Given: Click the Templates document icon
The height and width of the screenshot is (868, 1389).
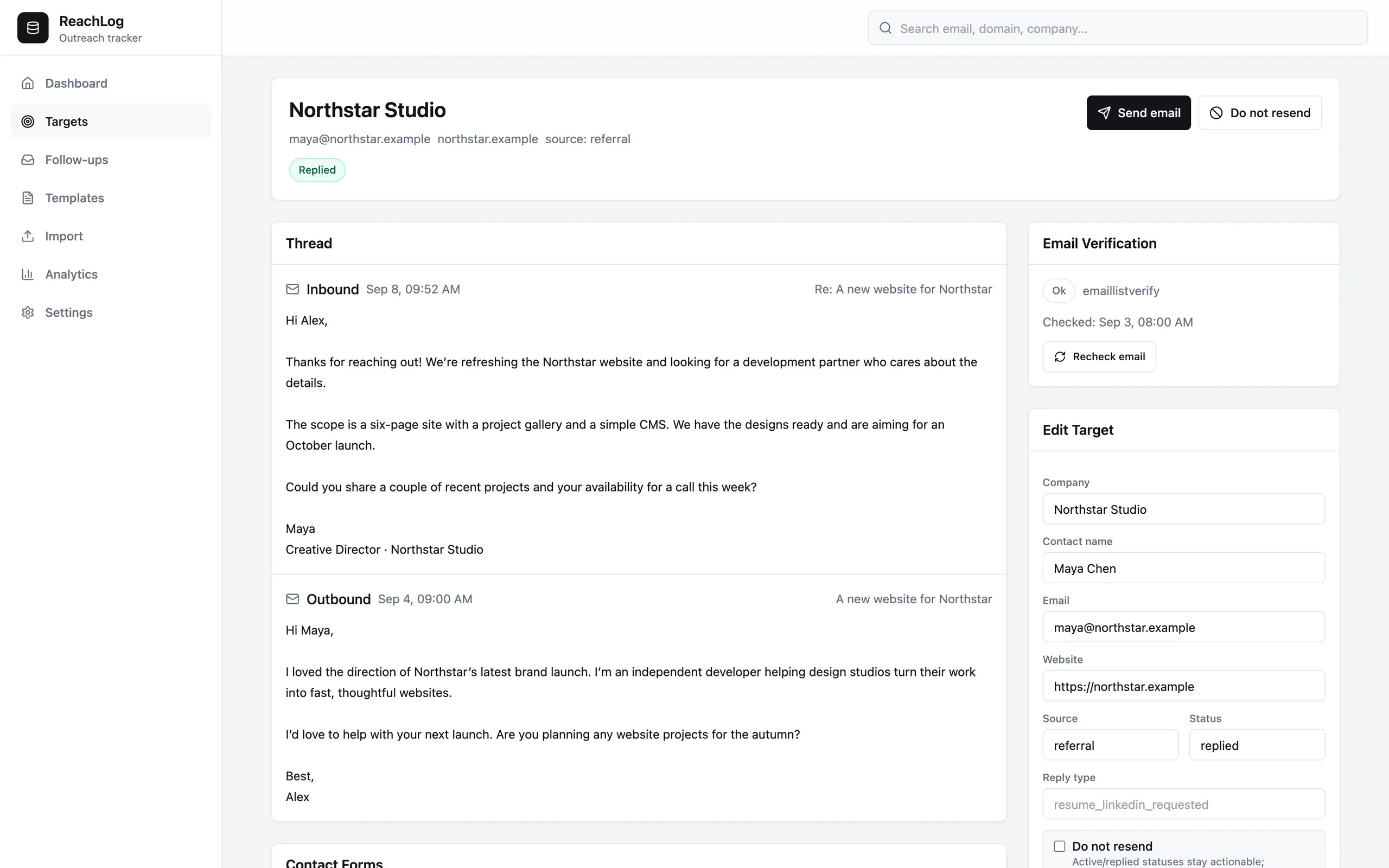Looking at the screenshot, I should [28, 198].
